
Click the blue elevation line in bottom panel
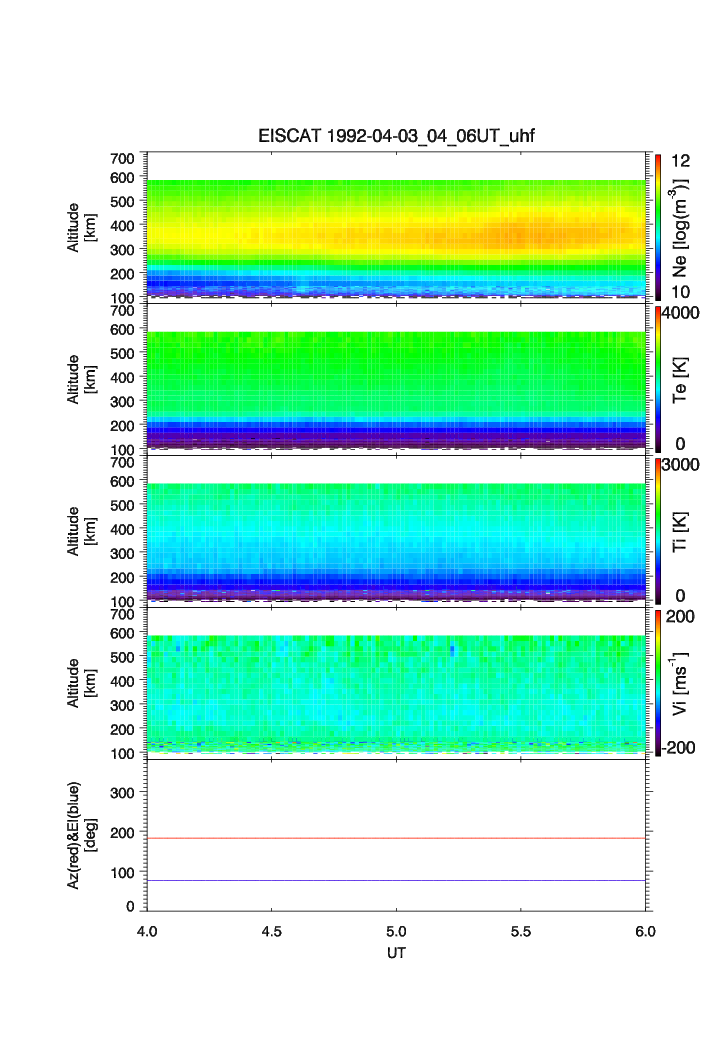(x=396, y=881)
